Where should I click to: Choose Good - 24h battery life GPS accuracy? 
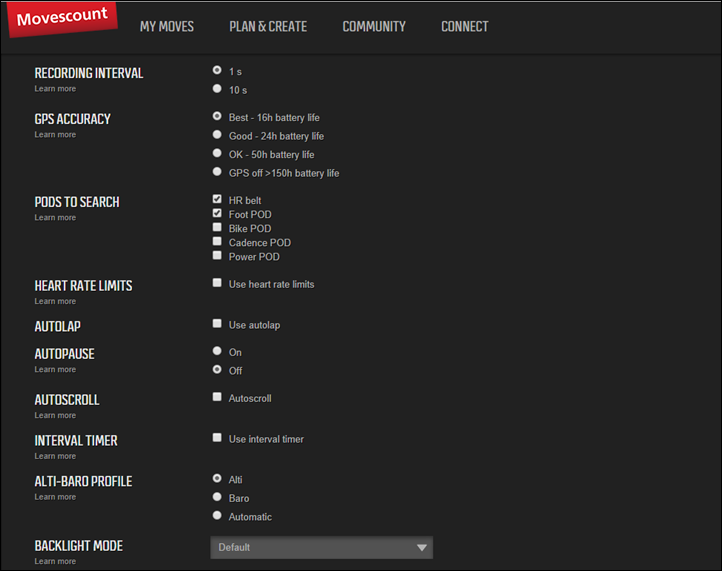point(217,134)
